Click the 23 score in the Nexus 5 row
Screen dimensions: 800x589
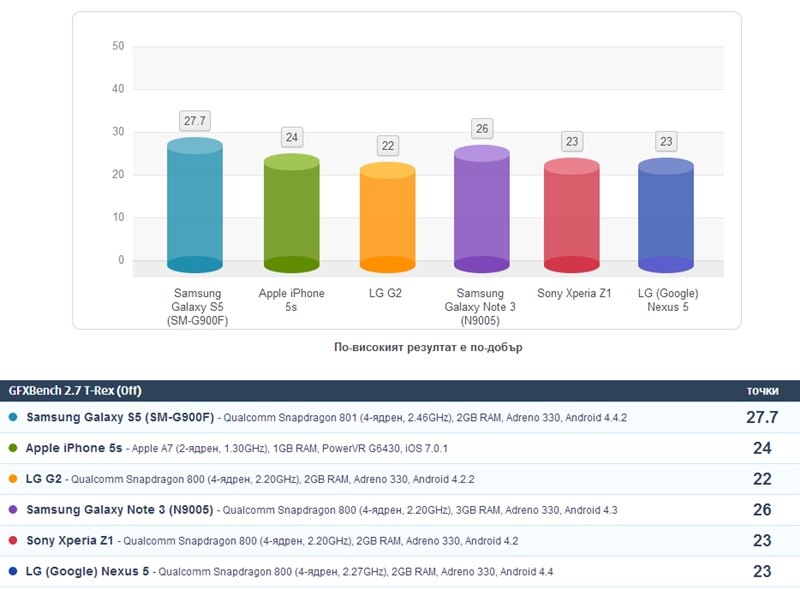click(x=762, y=571)
